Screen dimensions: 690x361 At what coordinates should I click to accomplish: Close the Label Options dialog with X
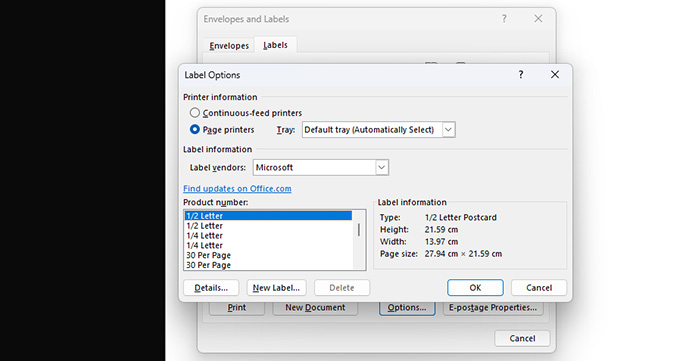pyautogui.click(x=555, y=75)
